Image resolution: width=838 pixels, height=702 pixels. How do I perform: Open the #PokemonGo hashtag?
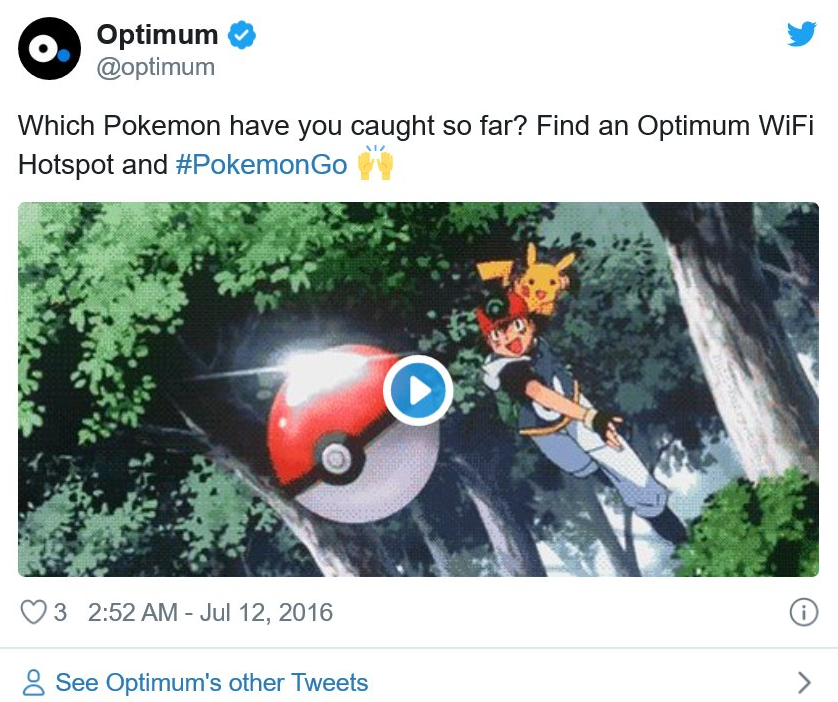[x=261, y=165]
